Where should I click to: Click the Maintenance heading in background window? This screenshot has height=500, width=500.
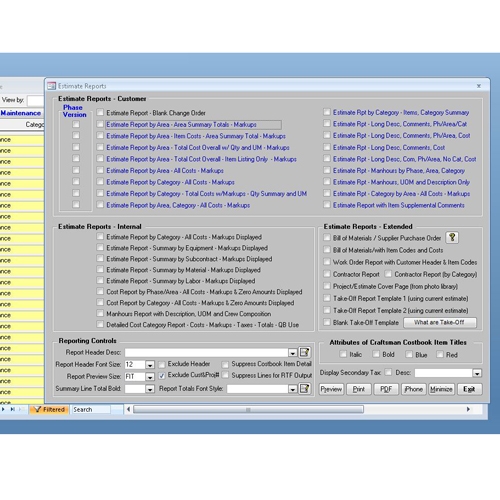pos(20,113)
